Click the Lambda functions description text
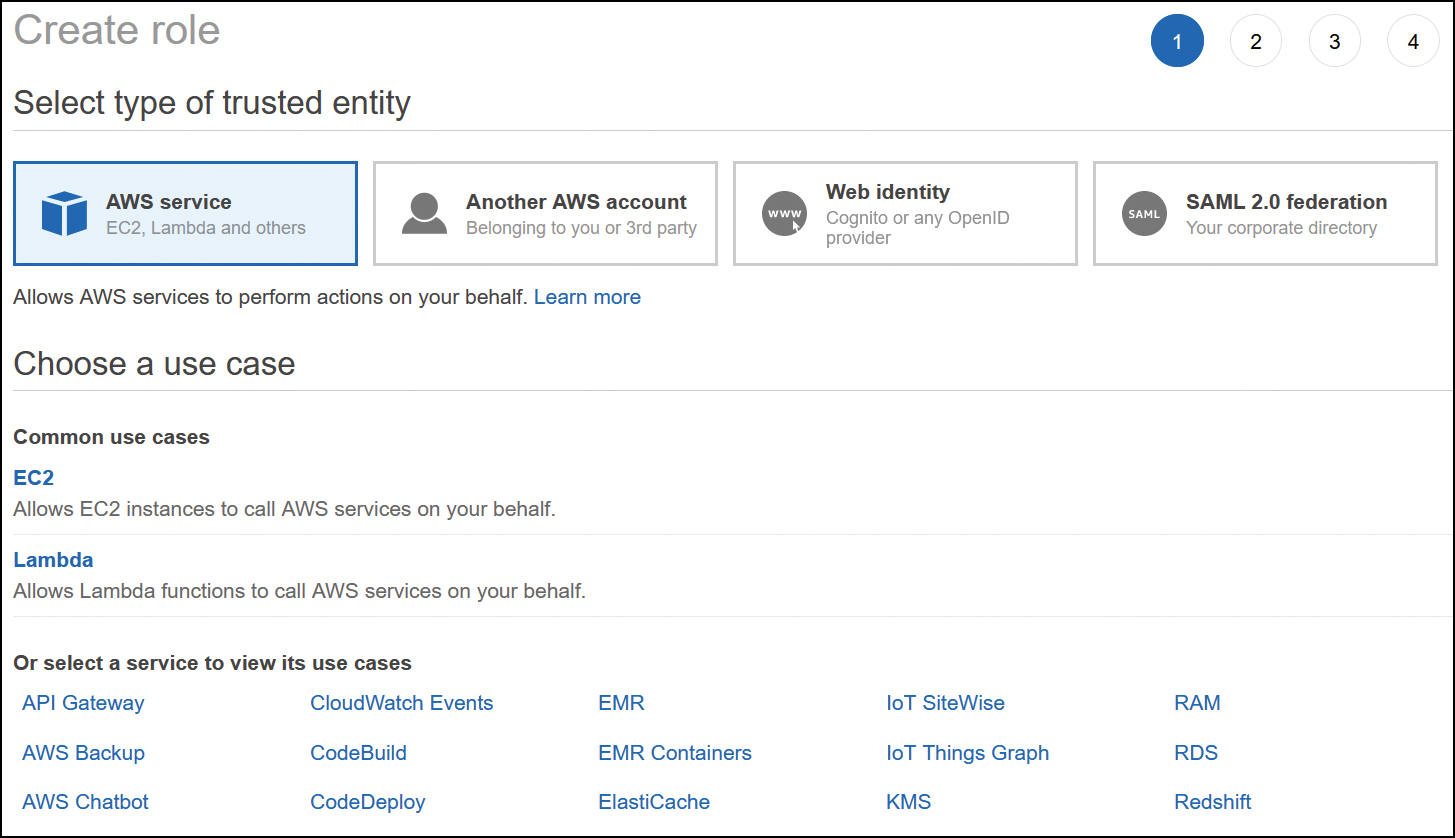 299,591
